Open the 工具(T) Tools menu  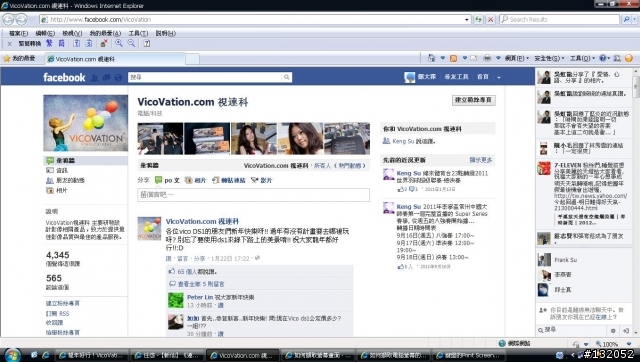(138, 33)
